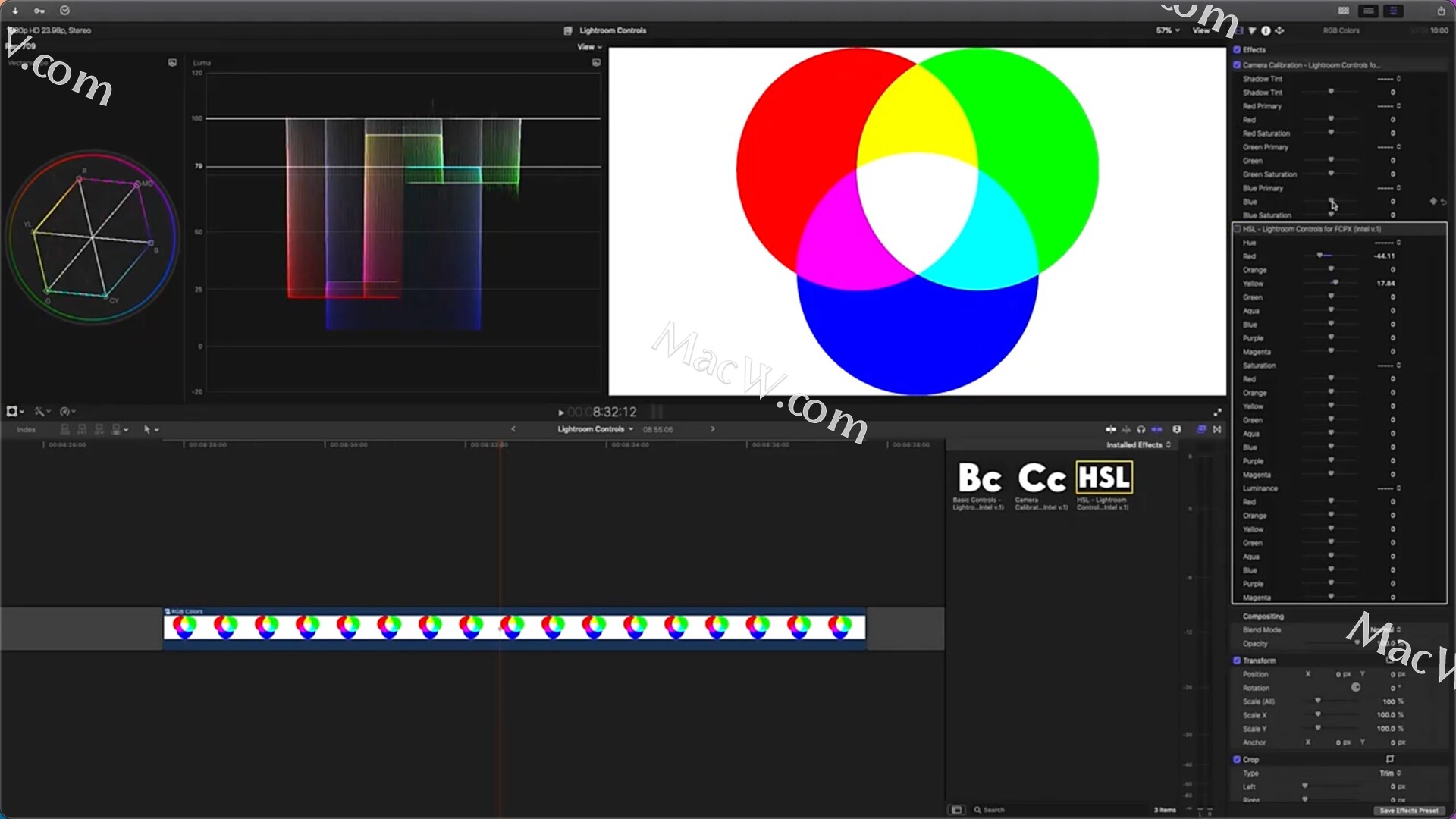This screenshot has height=819, width=1456.
Task: Open the 57% viewer zoom dropdown
Action: [1168, 30]
